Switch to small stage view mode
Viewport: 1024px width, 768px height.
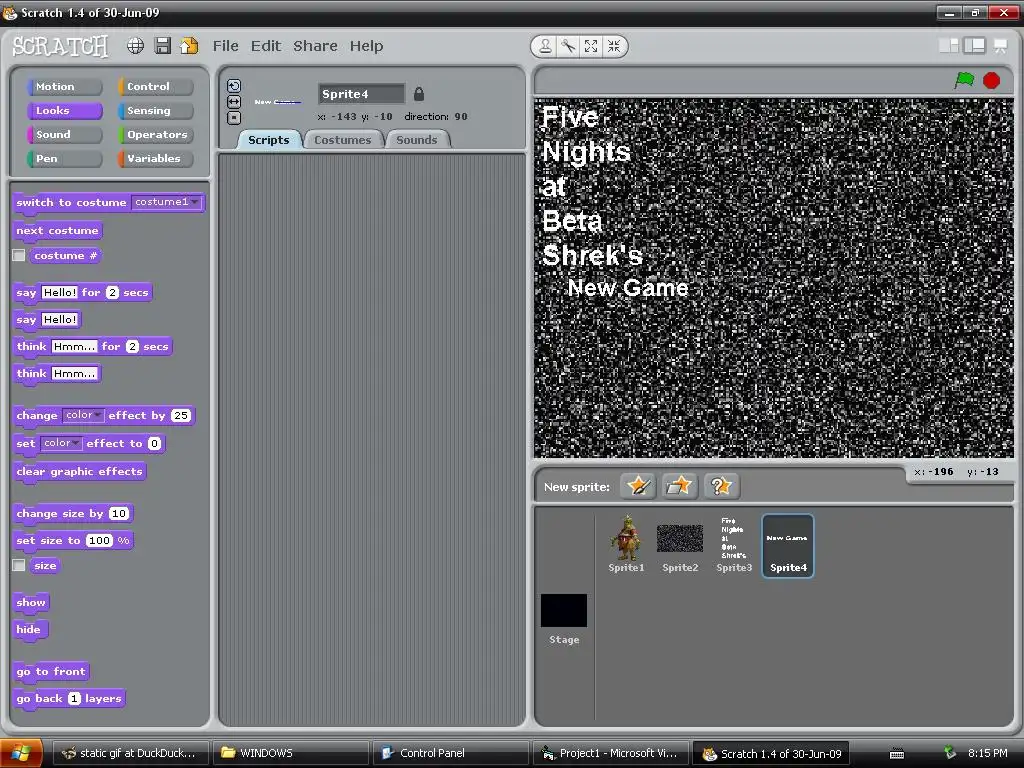point(948,46)
